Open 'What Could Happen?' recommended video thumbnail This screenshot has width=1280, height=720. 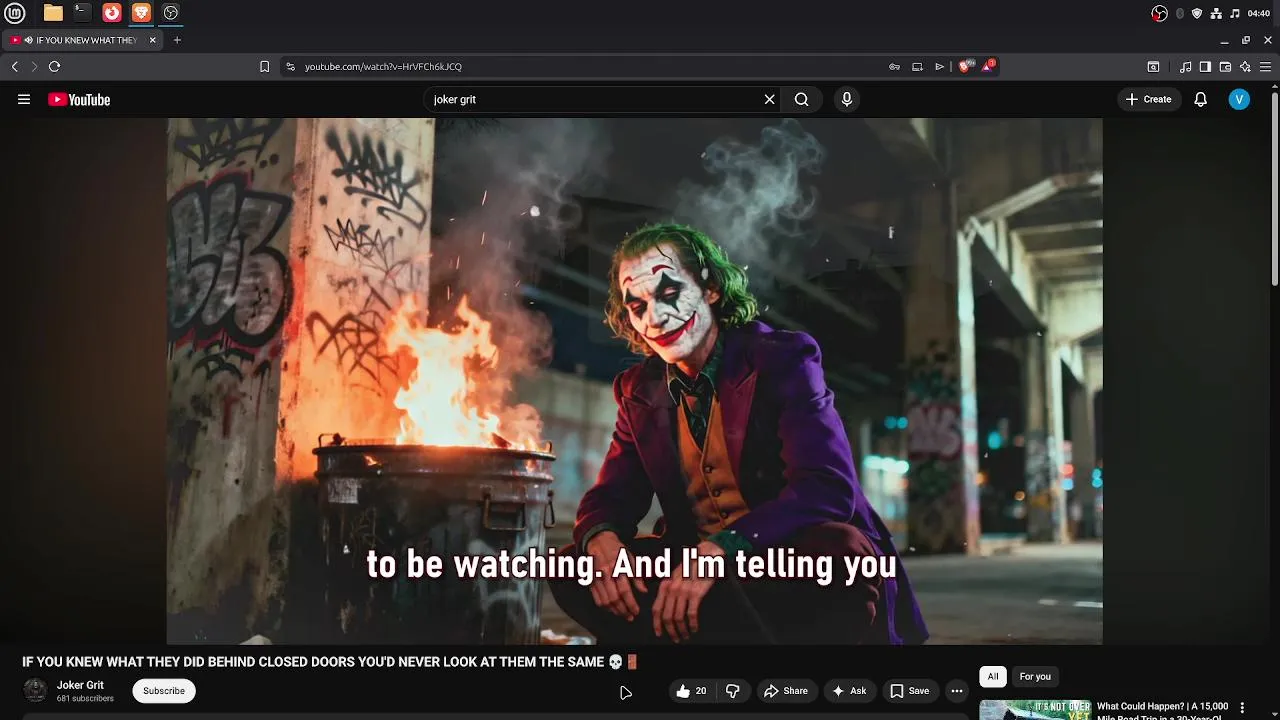coord(1035,709)
